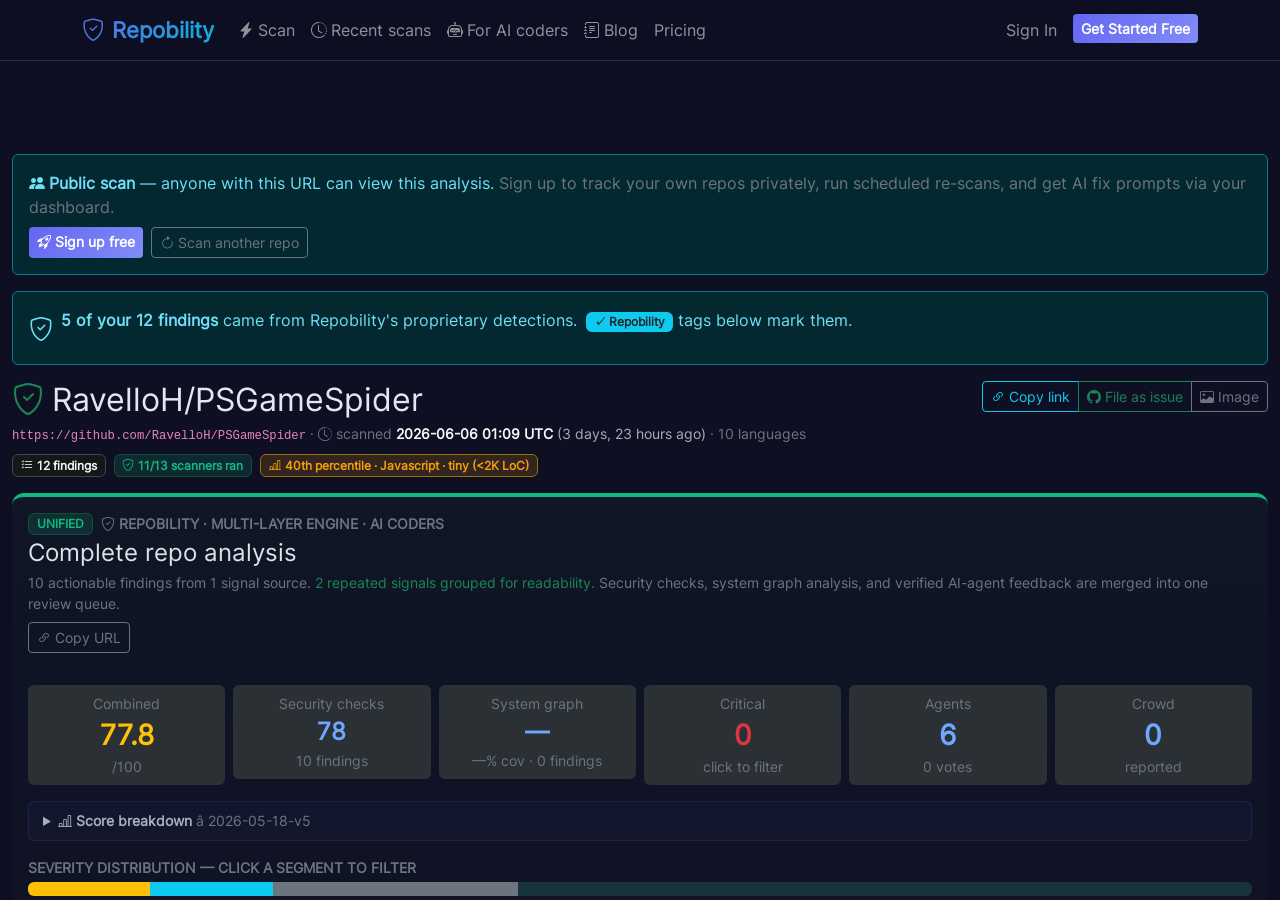This screenshot has height=900, width=1280.
Task: Click the '2 repeated signals grouped for readability' text
Action: pos(453,582)
